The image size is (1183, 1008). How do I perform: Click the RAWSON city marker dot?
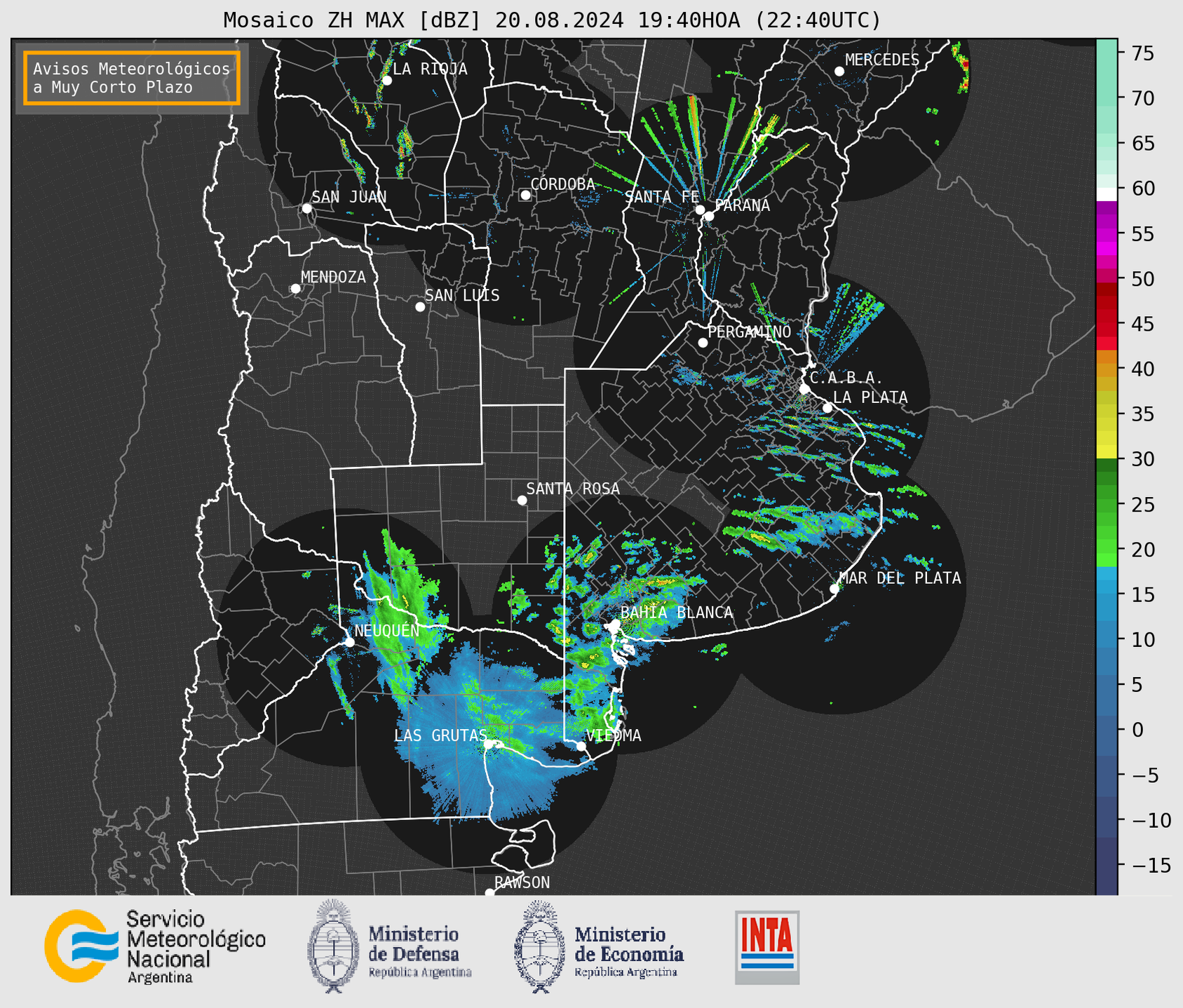pyautogui.click(x=489, y=893)
